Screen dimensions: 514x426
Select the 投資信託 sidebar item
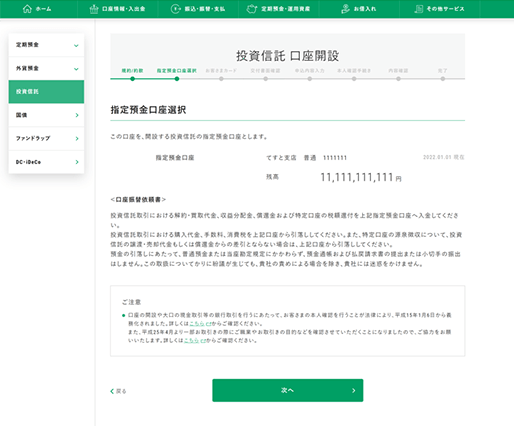click(x=46, y=92)
